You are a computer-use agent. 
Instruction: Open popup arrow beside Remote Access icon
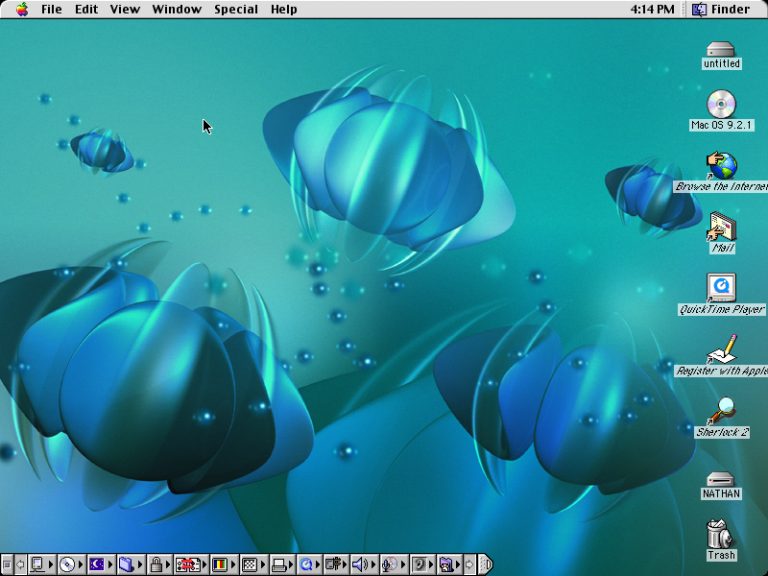point(345,564)
